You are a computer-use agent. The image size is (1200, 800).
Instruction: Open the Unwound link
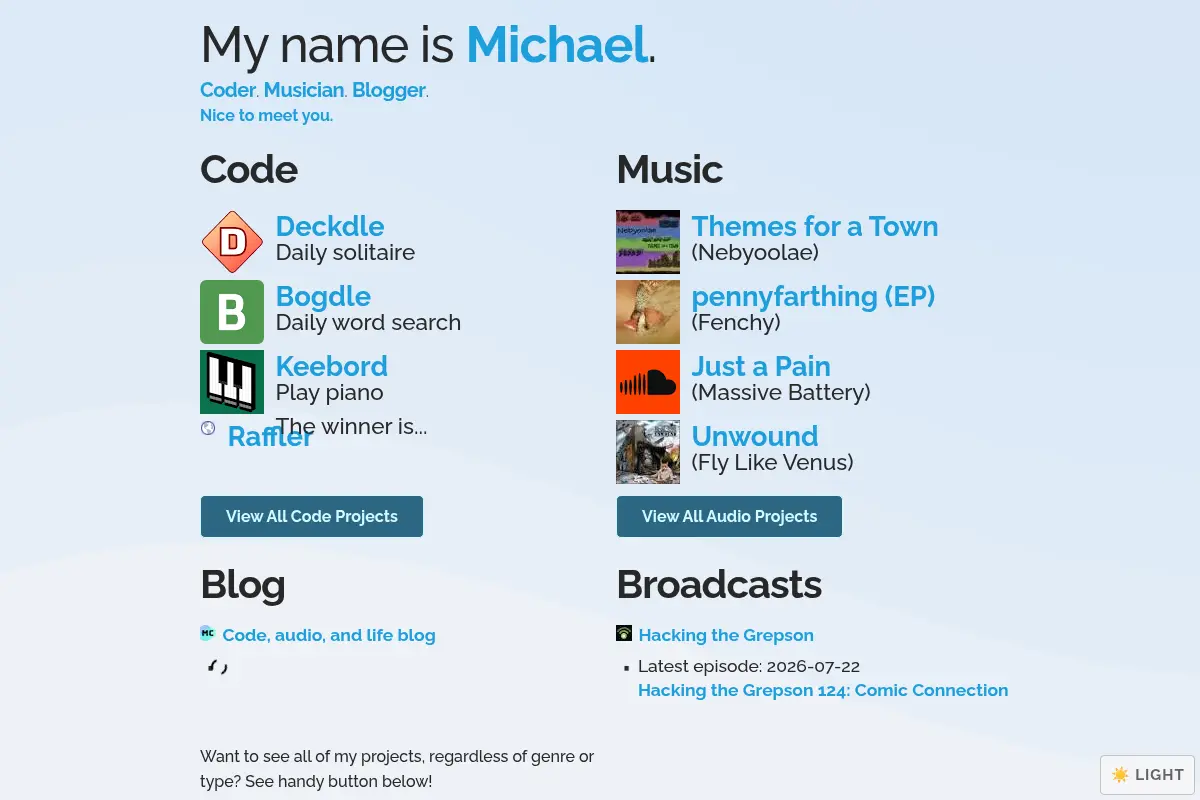755,436
